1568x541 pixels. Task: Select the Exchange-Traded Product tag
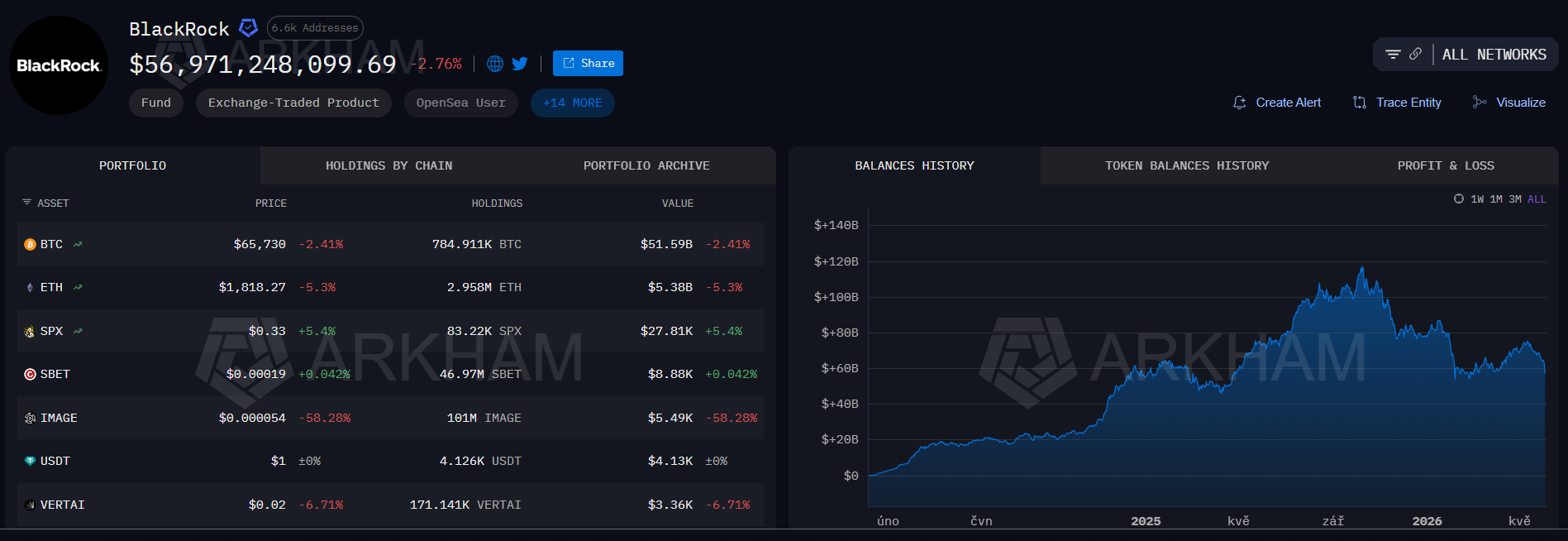pyautogui.click(x=293, y=103)
